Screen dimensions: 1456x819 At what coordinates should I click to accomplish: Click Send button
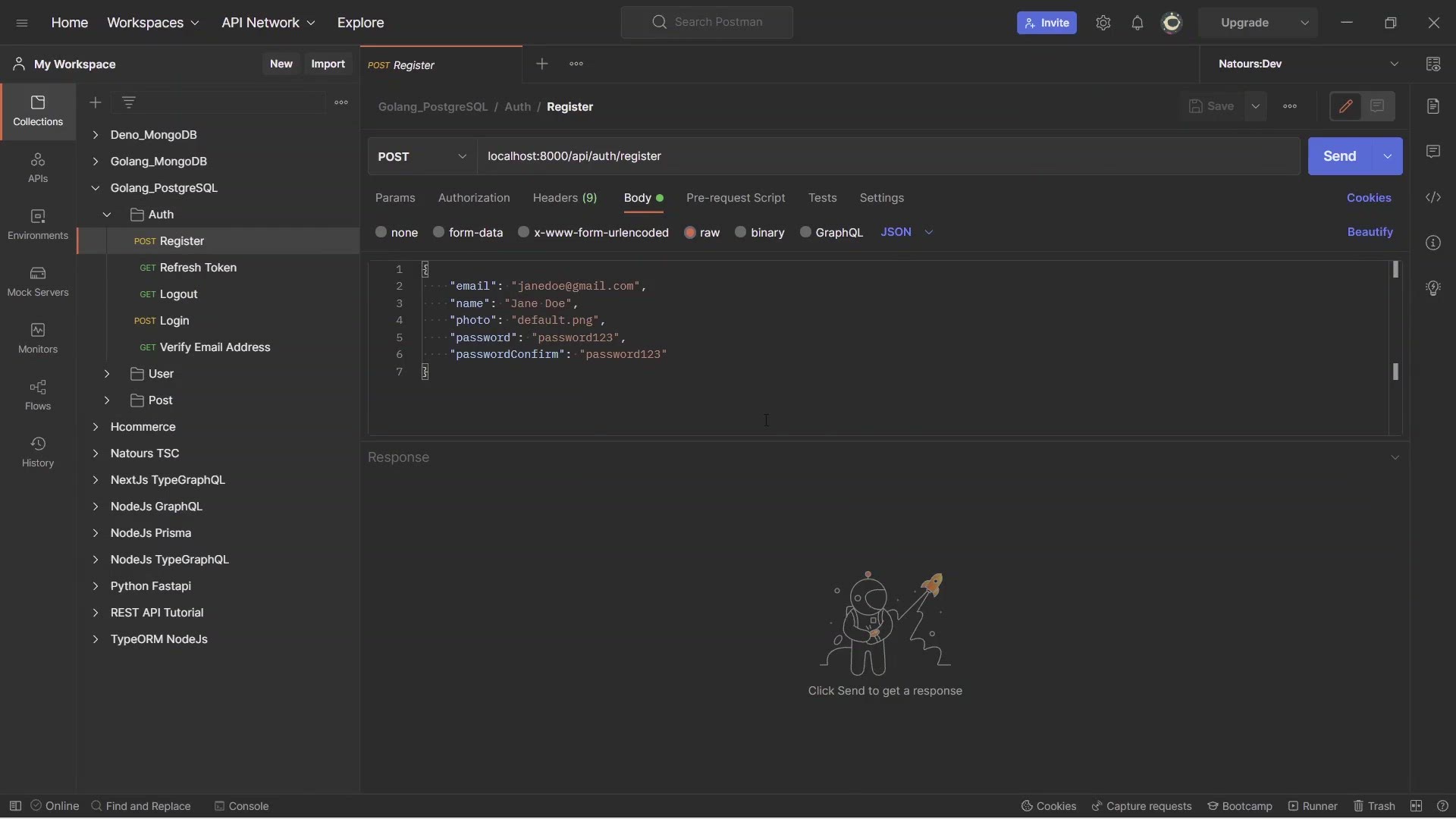point(1340,156)
